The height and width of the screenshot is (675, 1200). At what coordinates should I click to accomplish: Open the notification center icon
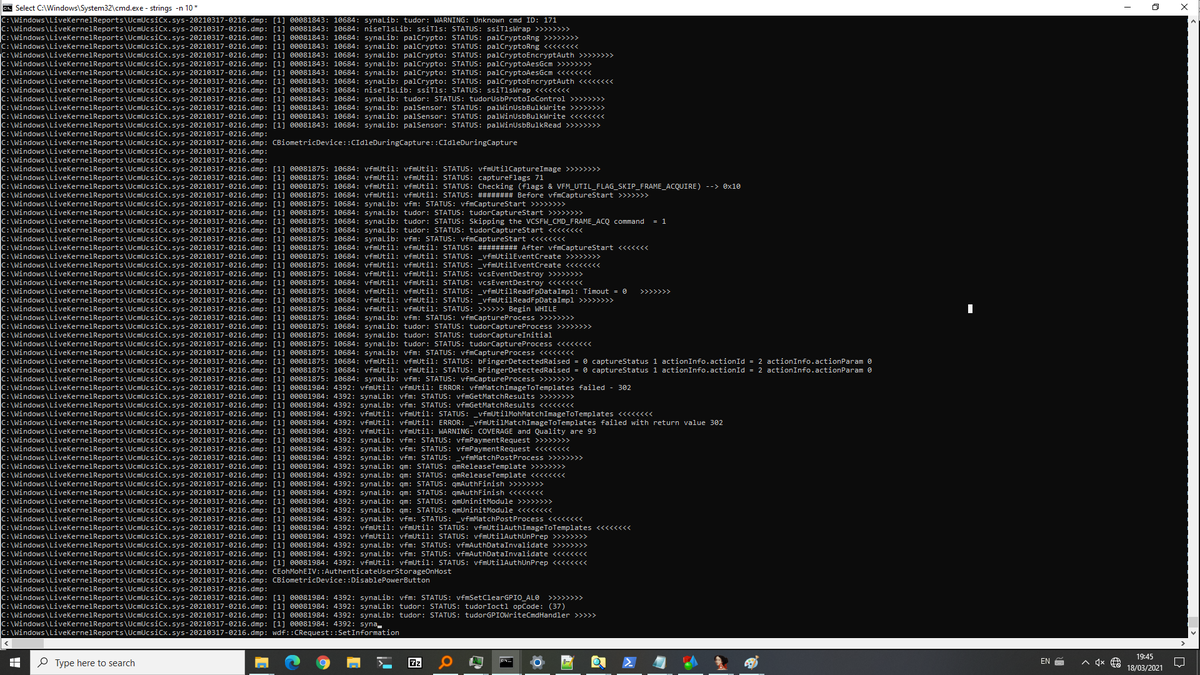point(1179,663)
